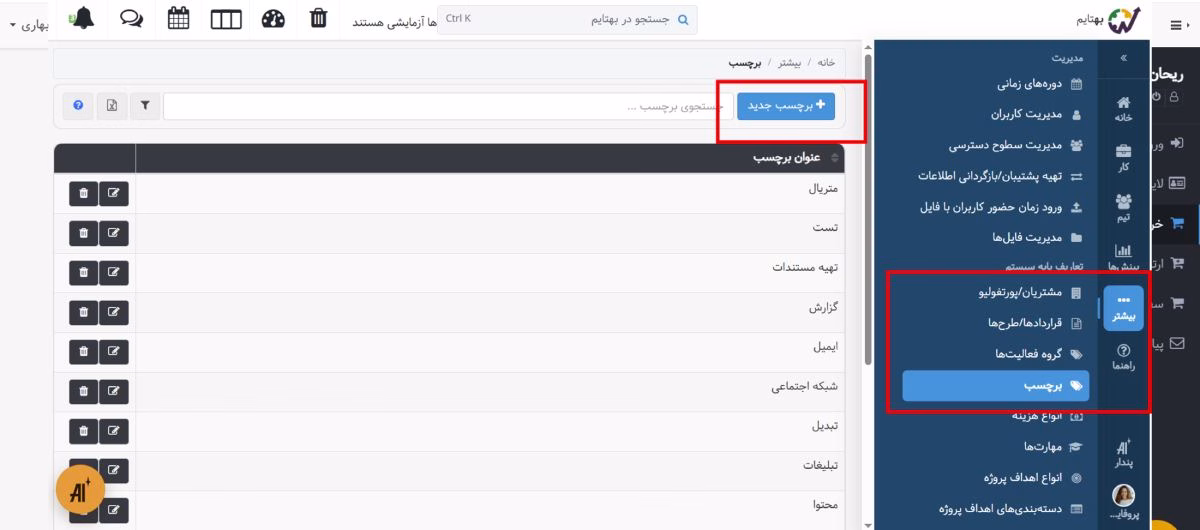1200x530 pixels.
Task: Go to بیشتر breadcrumb link
Action: (x=790, y=63)
